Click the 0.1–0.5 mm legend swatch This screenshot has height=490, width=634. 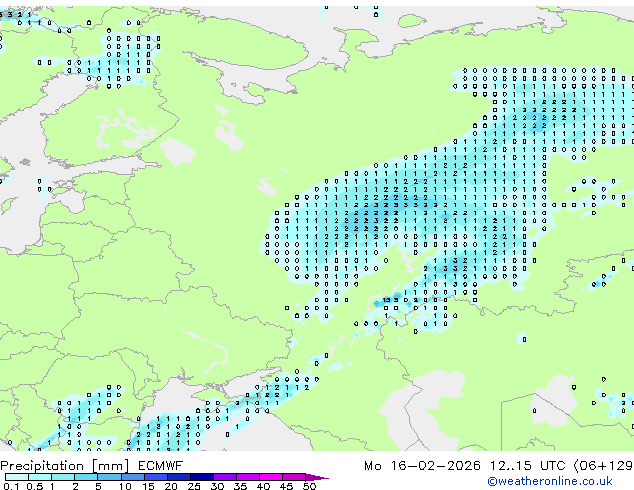(x=17, y=477)
